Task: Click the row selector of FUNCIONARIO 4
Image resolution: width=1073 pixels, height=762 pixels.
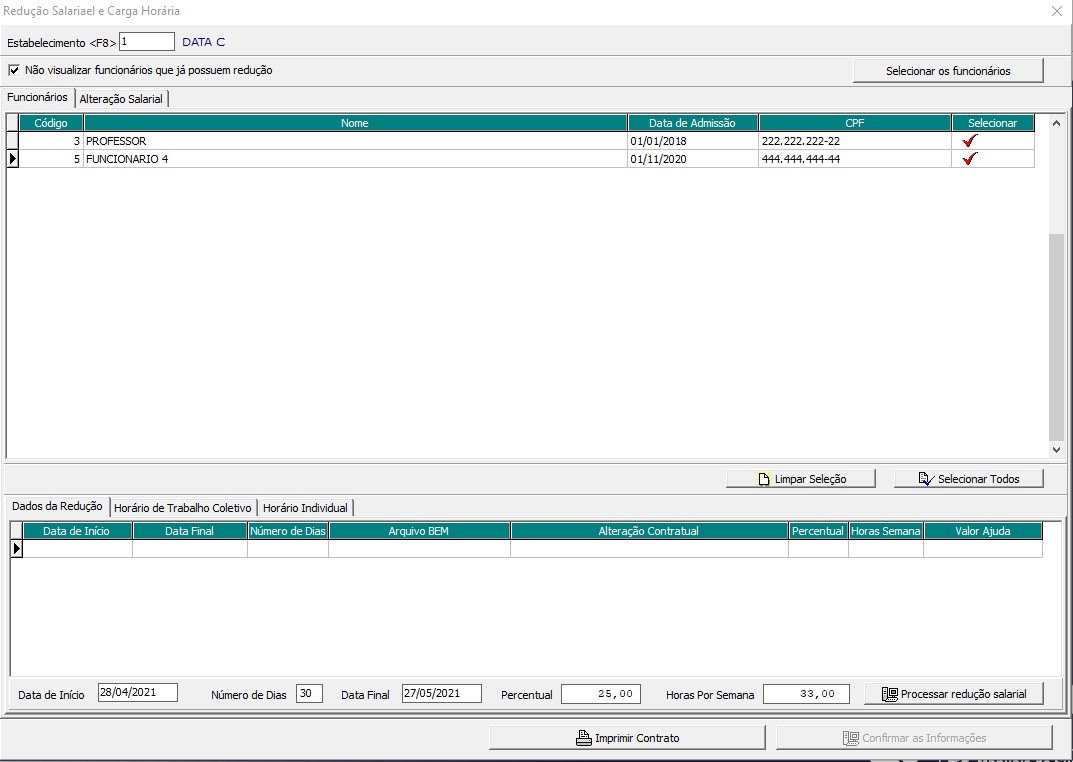Action: coord(12,159)
